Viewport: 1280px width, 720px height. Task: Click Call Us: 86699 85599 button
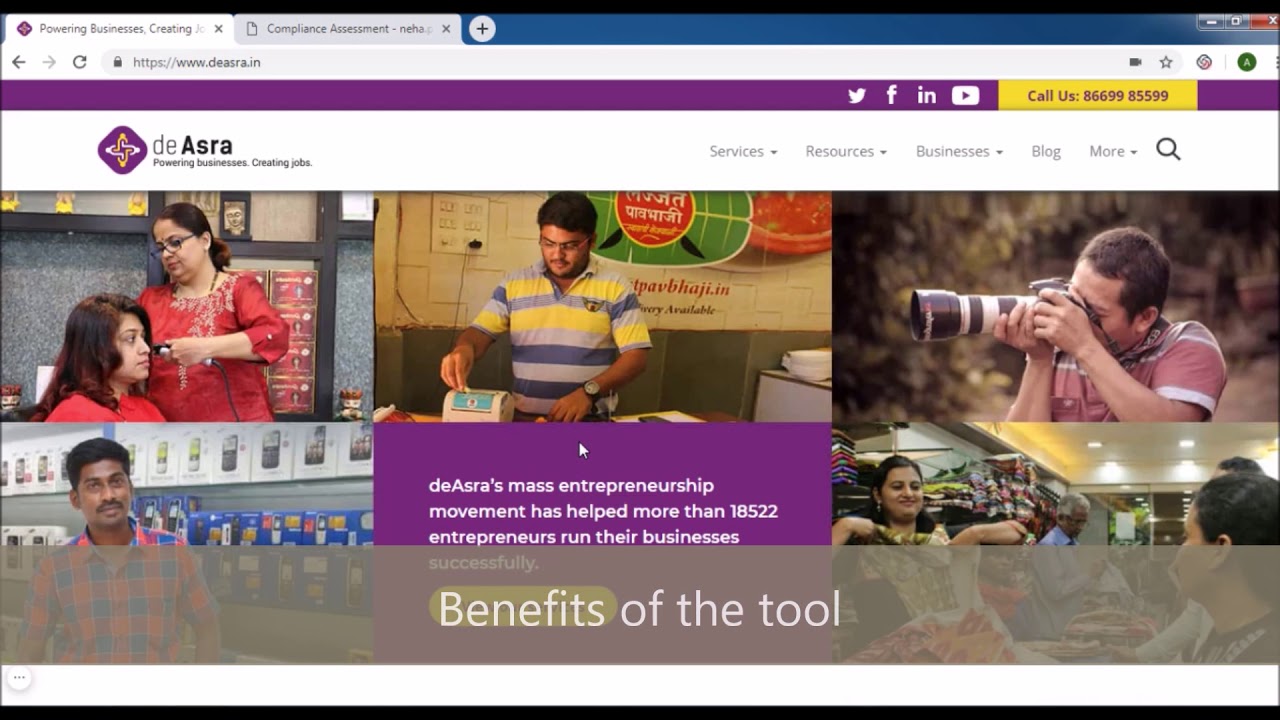click(1098, 96)
